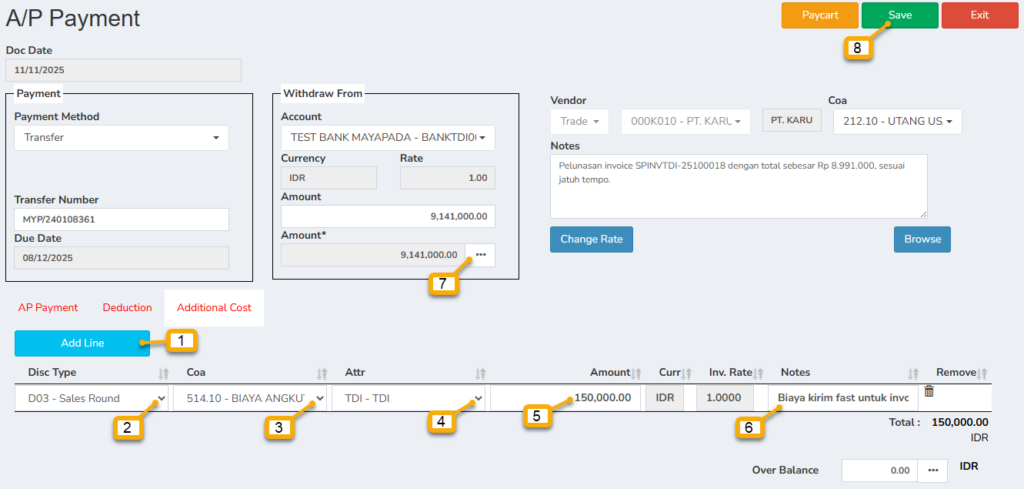The height and width of the screenshot is (489, 1024).
Task: Open the Disc Type D03 - Sales Round dropdown
Action: [90, 398]
